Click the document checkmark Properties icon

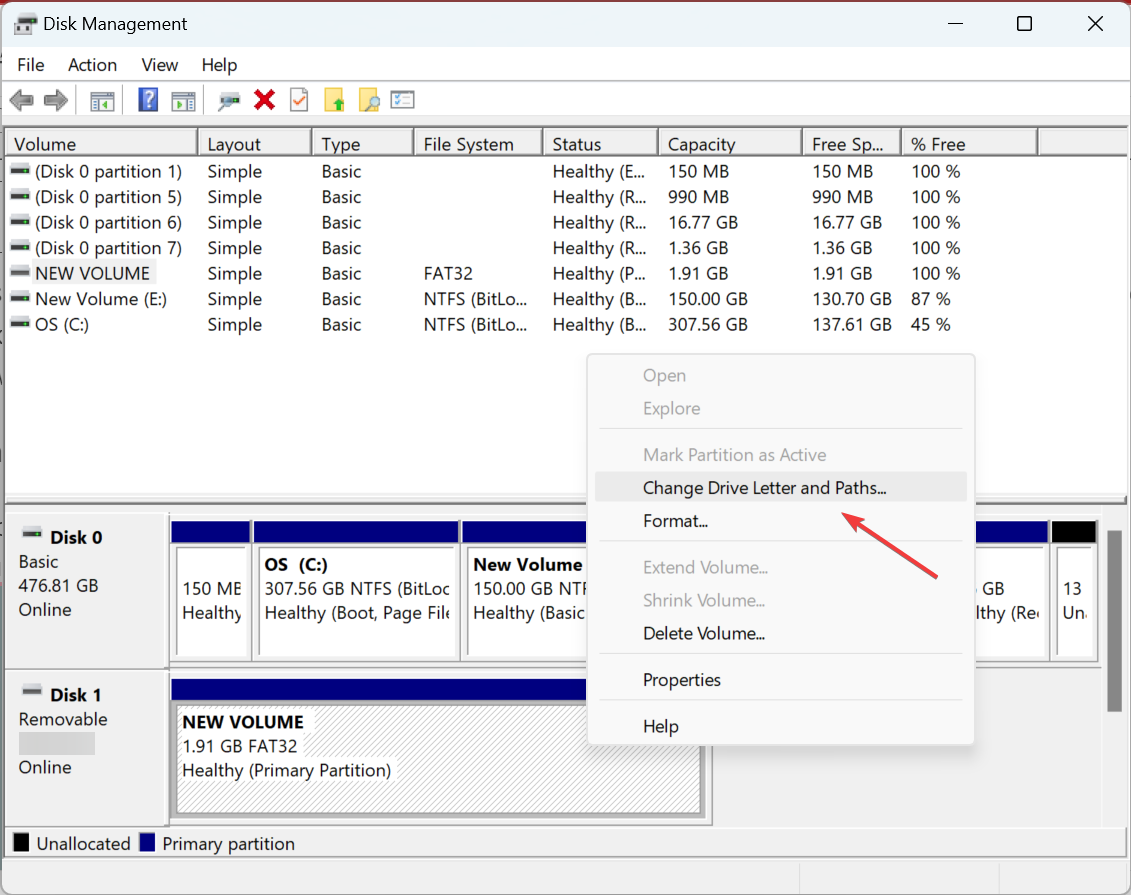(299, 100)
